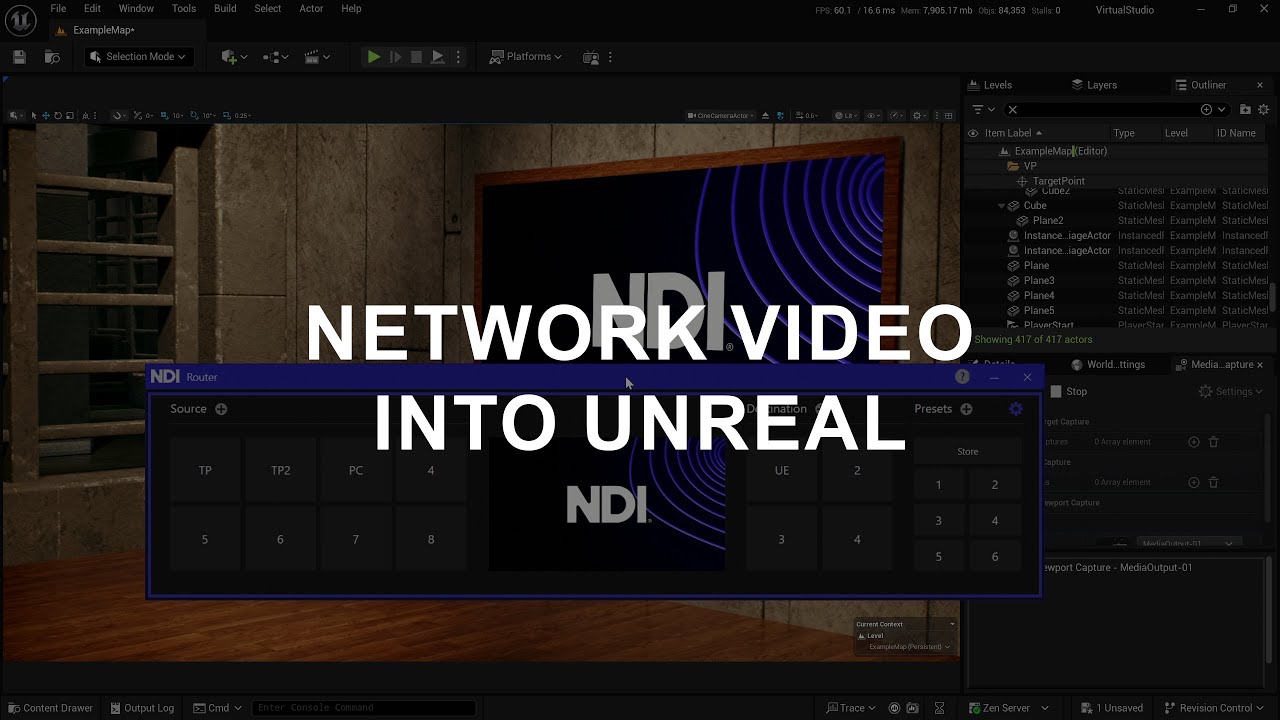Viewport: 1280px width, 720px height.
Task: Open the Selection Mode dropdown
Action: 138,57
